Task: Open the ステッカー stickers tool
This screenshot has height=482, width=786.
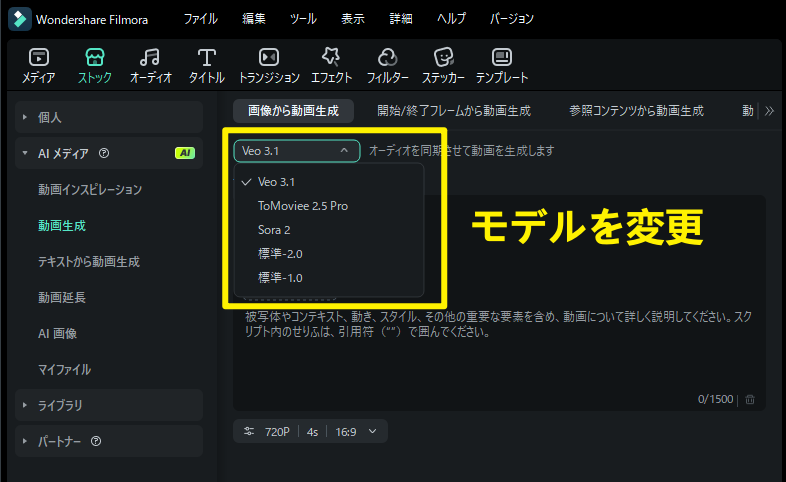Action: [443, 66]
